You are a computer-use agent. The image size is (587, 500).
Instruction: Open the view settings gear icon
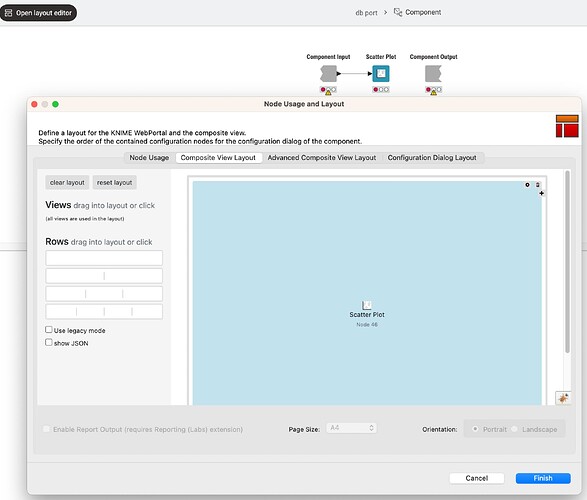[x=527, y=185]
